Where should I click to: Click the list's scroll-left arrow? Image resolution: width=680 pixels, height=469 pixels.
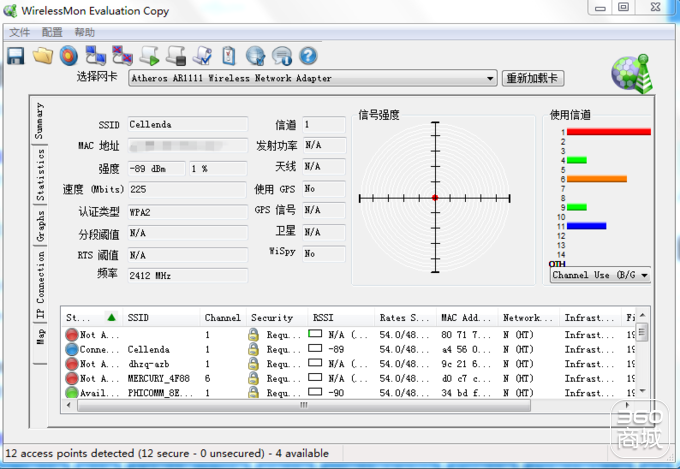tap(69, 405)
